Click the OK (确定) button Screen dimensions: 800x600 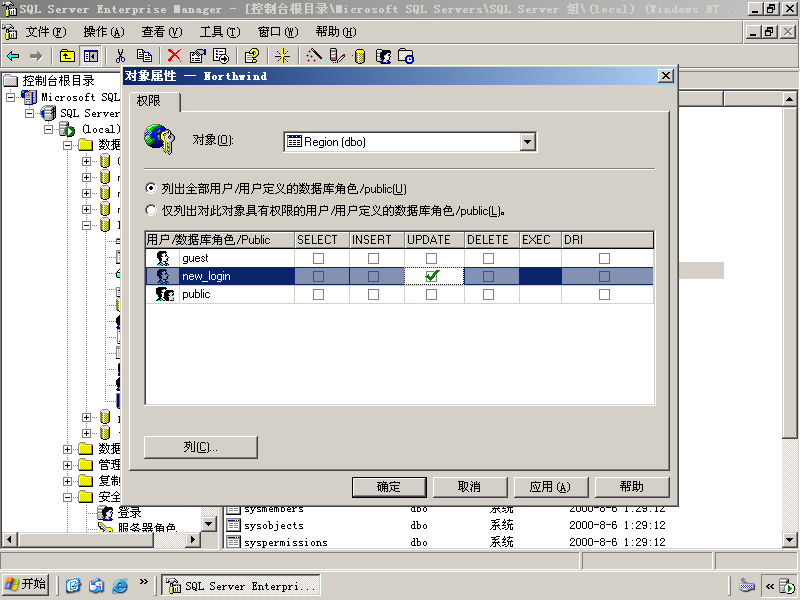pyautogui.click(x=389, y=487)
